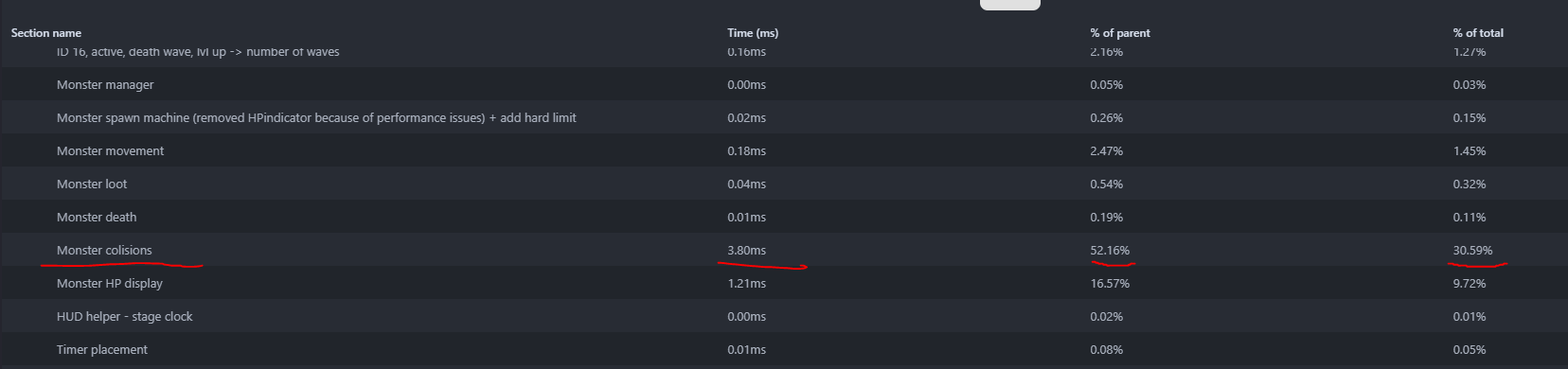Screen dimensions: 1568x369
Task: Select the Monster HP display row
Action: (x=784, y=284)
